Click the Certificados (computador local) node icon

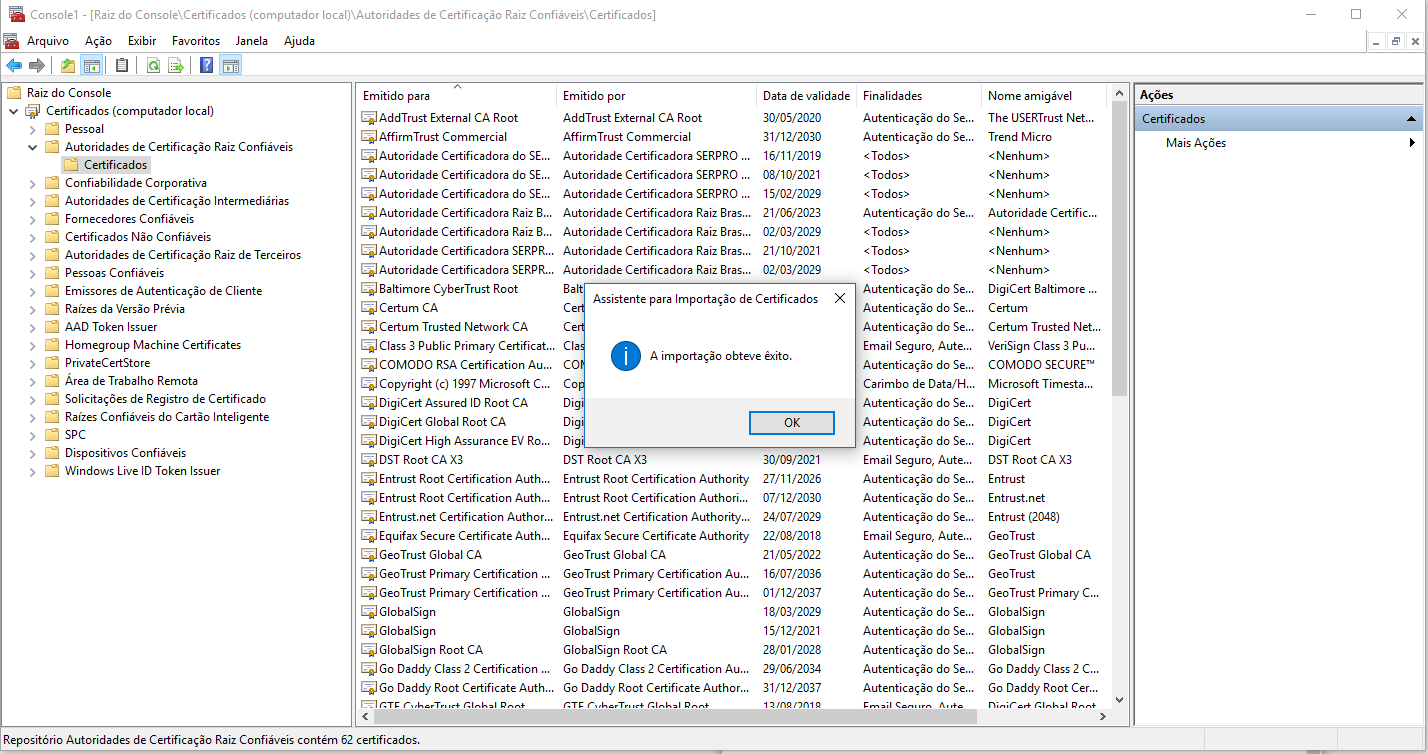(x=33, y=111)
